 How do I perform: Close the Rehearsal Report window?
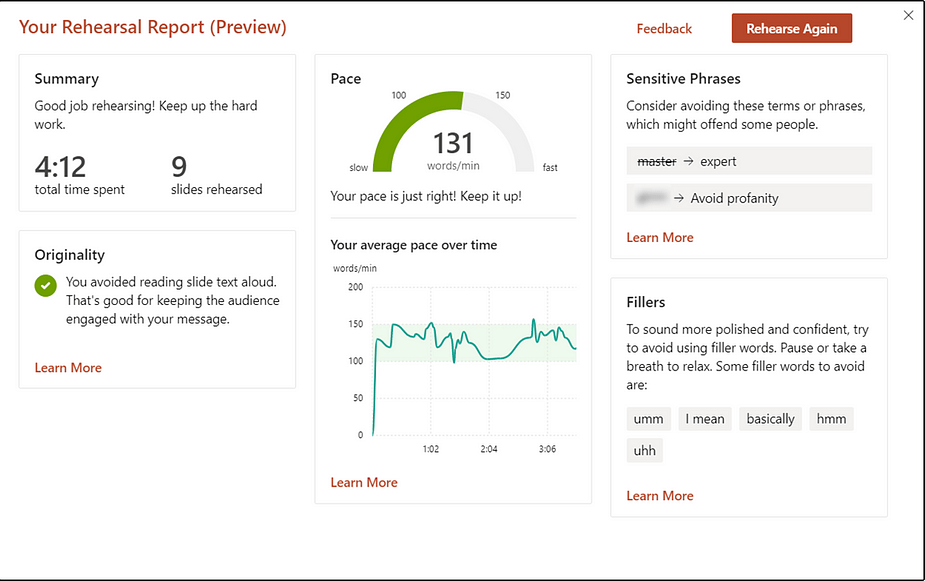point(907,15)
